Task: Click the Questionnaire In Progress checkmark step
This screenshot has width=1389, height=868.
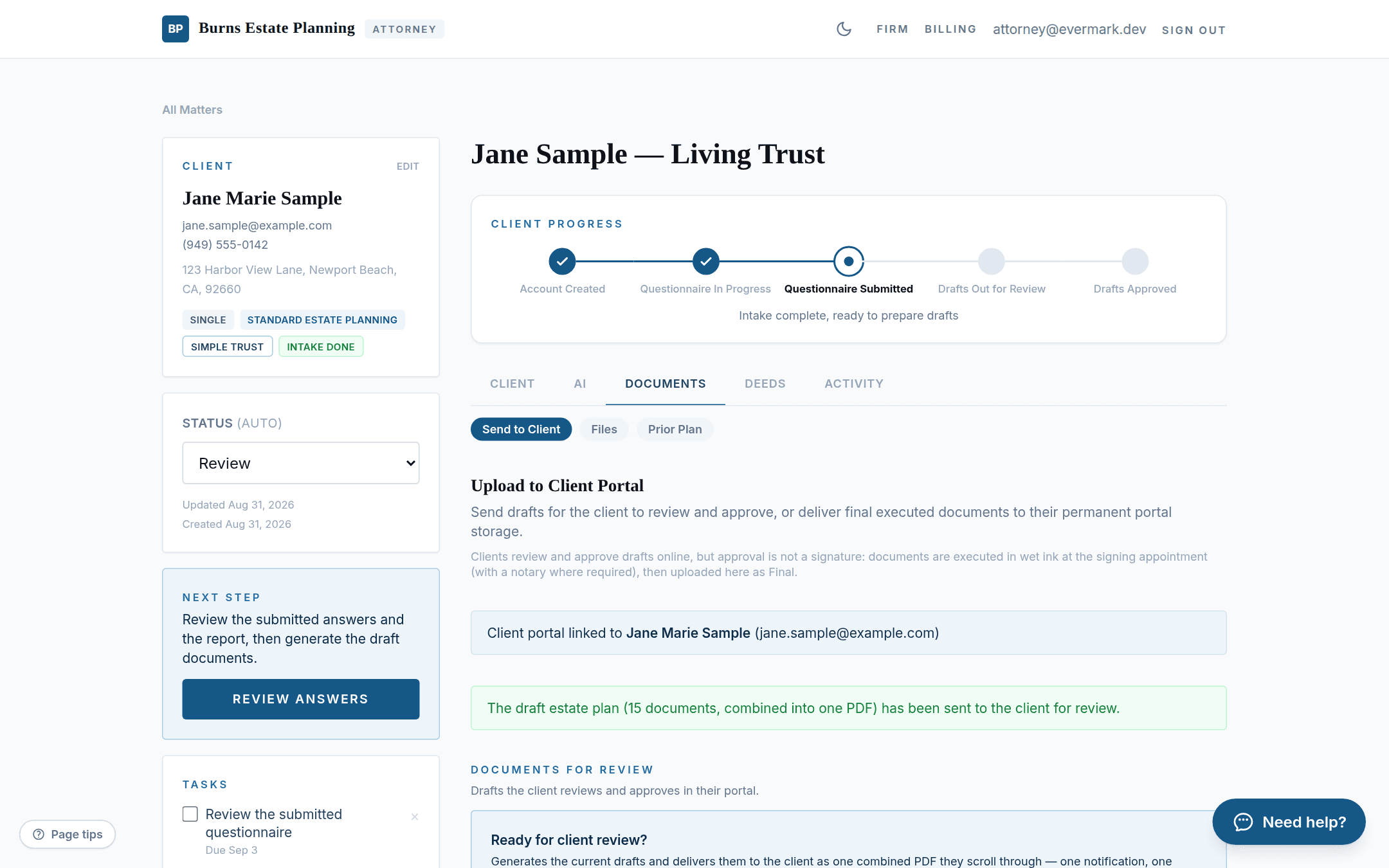Action: [x=705, y=261]
